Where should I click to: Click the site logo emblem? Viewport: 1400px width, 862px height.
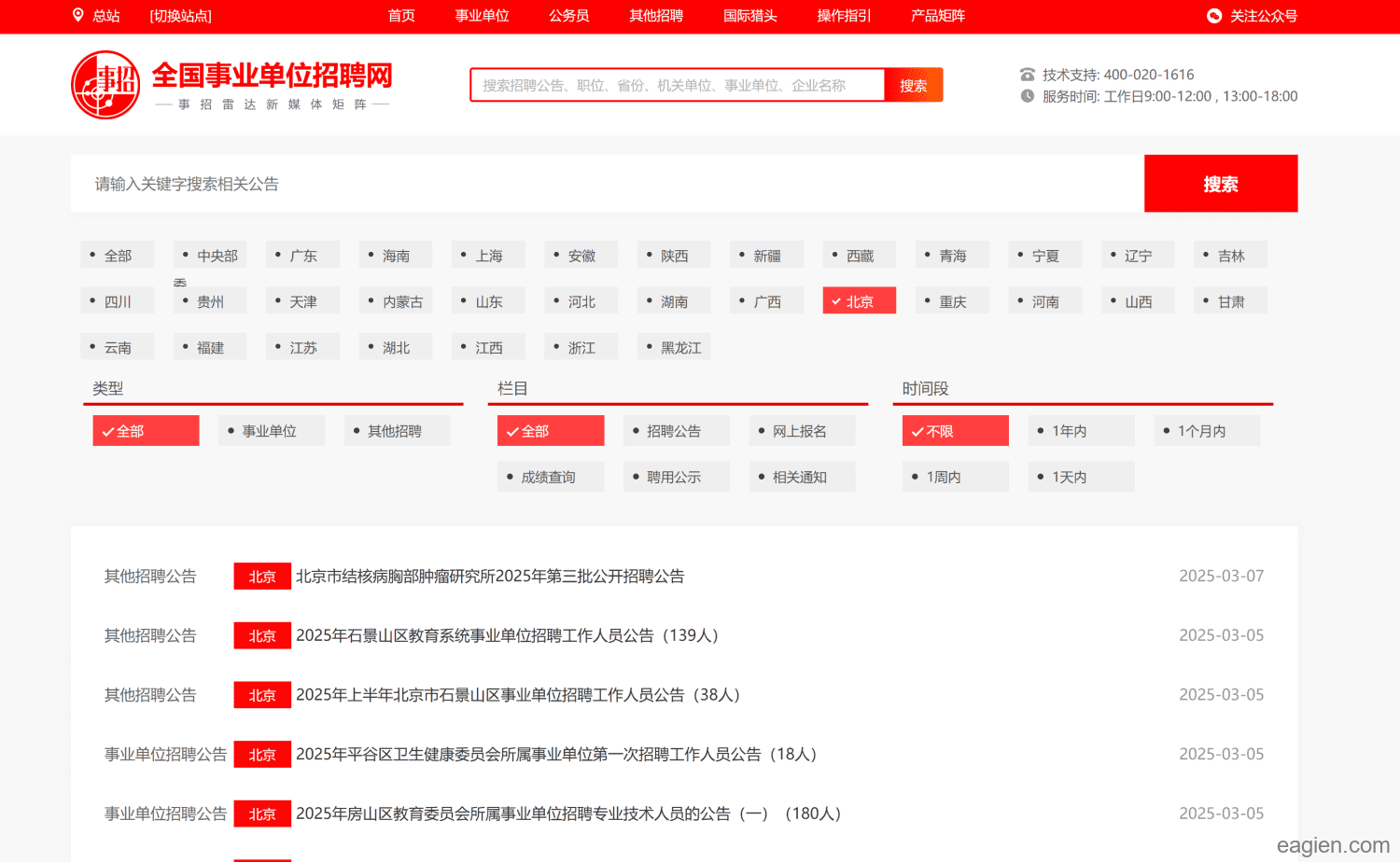[105, 85]
